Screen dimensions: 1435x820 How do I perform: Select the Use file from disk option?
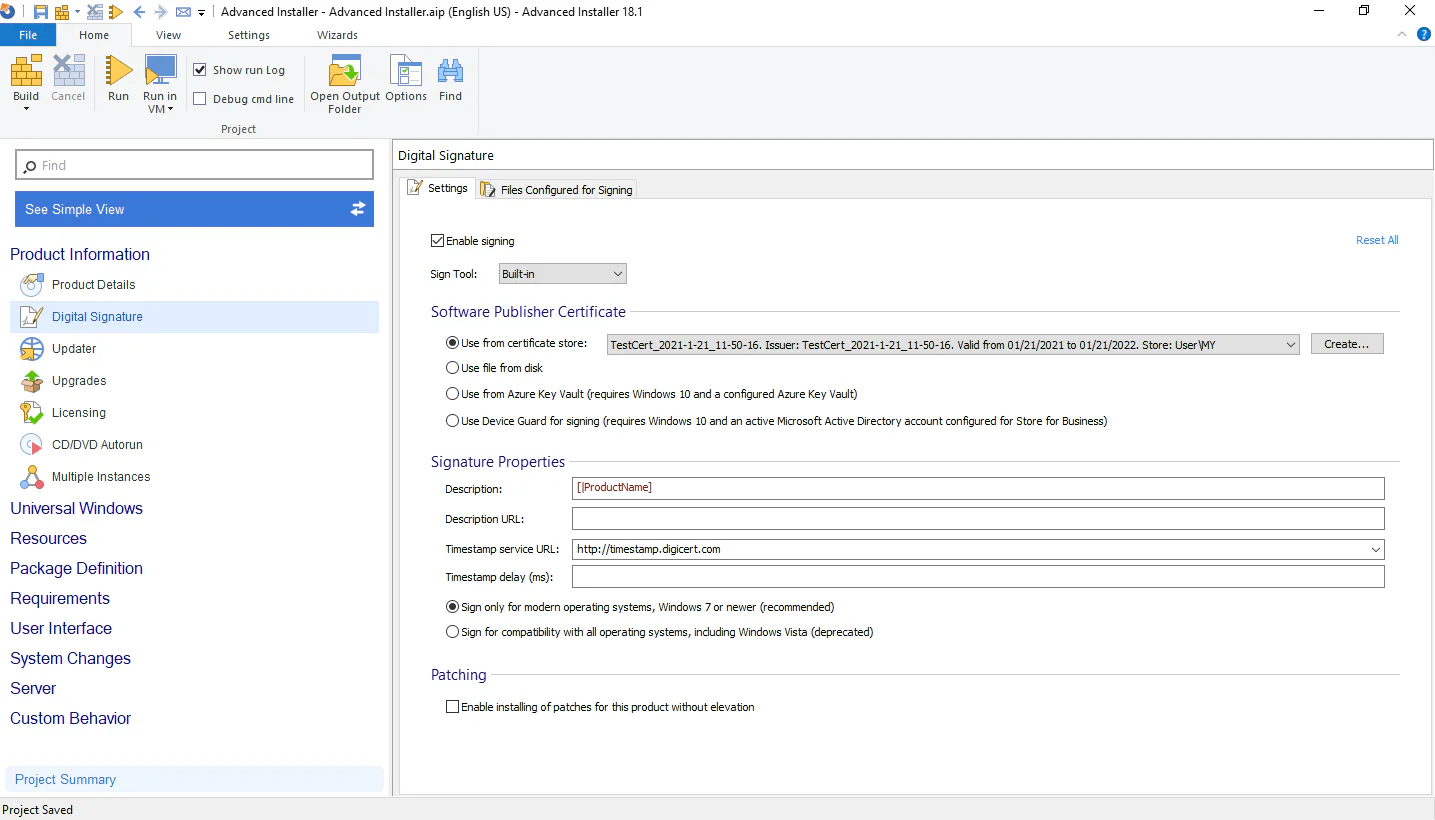[452, 367]
